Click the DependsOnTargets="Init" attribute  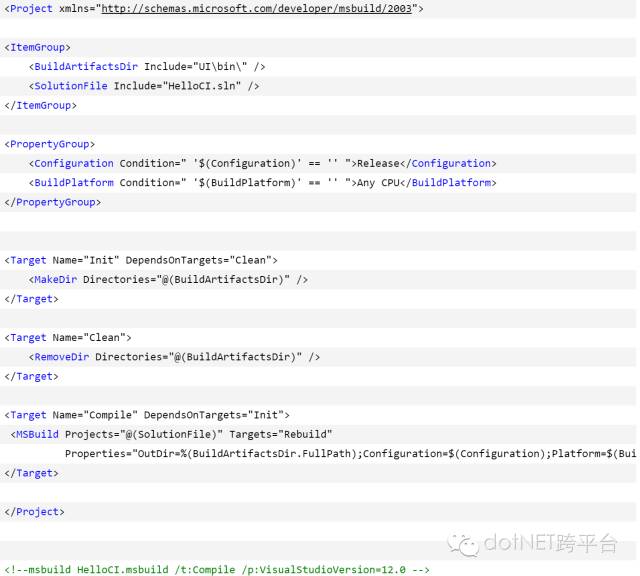coord(214,415)
